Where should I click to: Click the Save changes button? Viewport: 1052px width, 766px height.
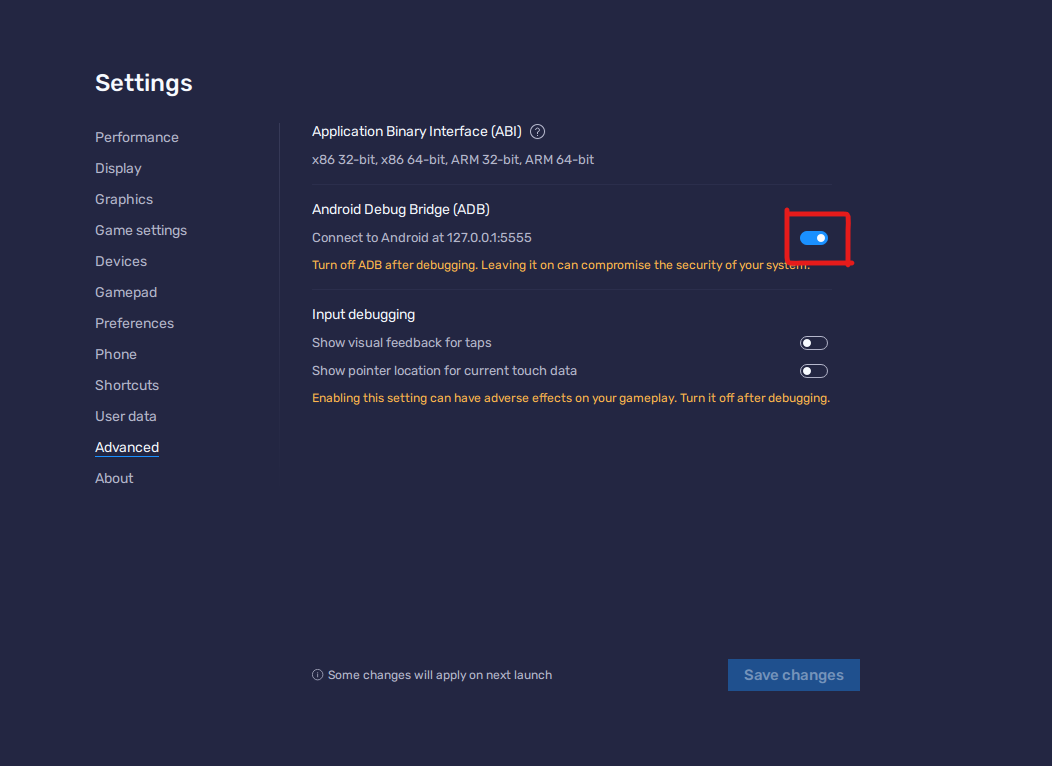click(x=793, y=675)
